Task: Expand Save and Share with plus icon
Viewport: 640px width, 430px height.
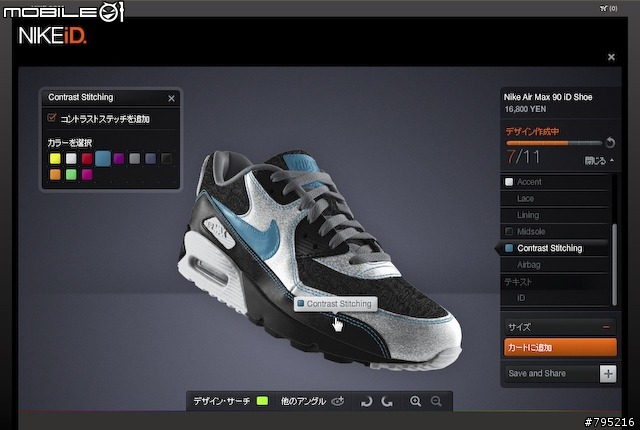Action: (608, 374)
